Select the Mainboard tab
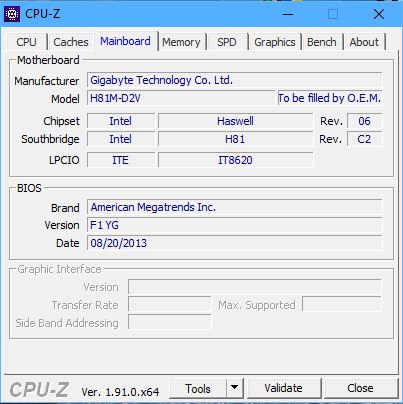The image size is (403, 404). coord(125,41)
